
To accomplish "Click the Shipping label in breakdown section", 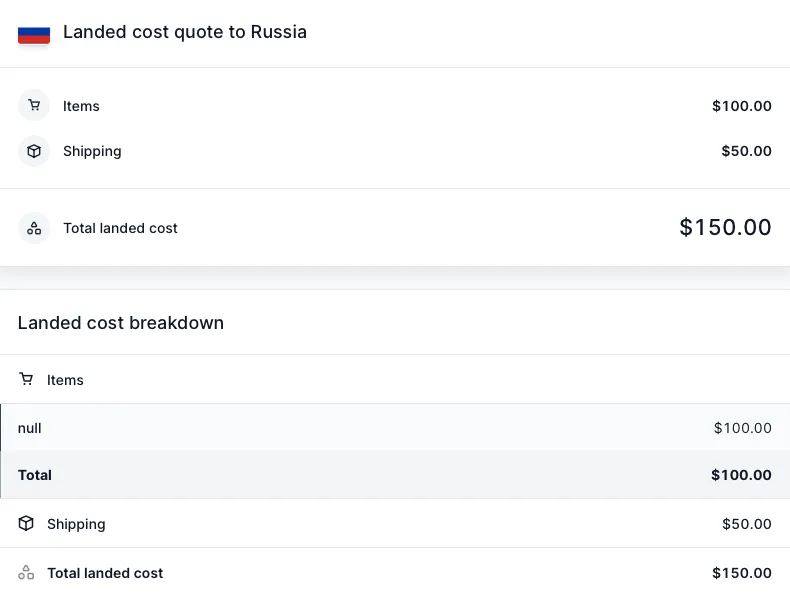I will pyautogui.click(x=76, y=524).
